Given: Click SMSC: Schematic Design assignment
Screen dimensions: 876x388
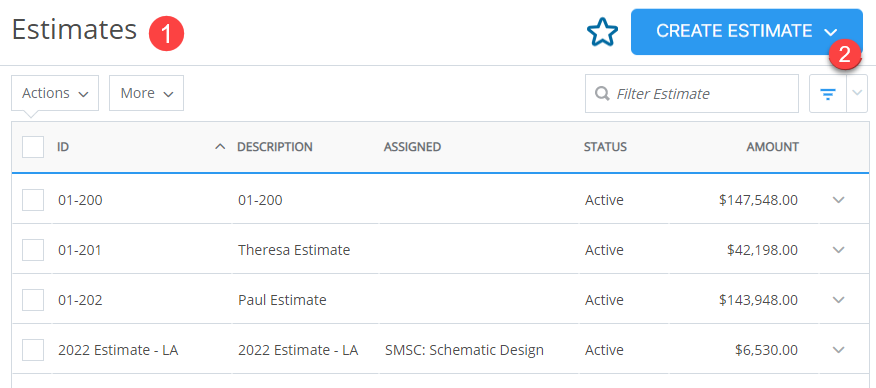Looking at the screenshot, I should coord(464,350).
